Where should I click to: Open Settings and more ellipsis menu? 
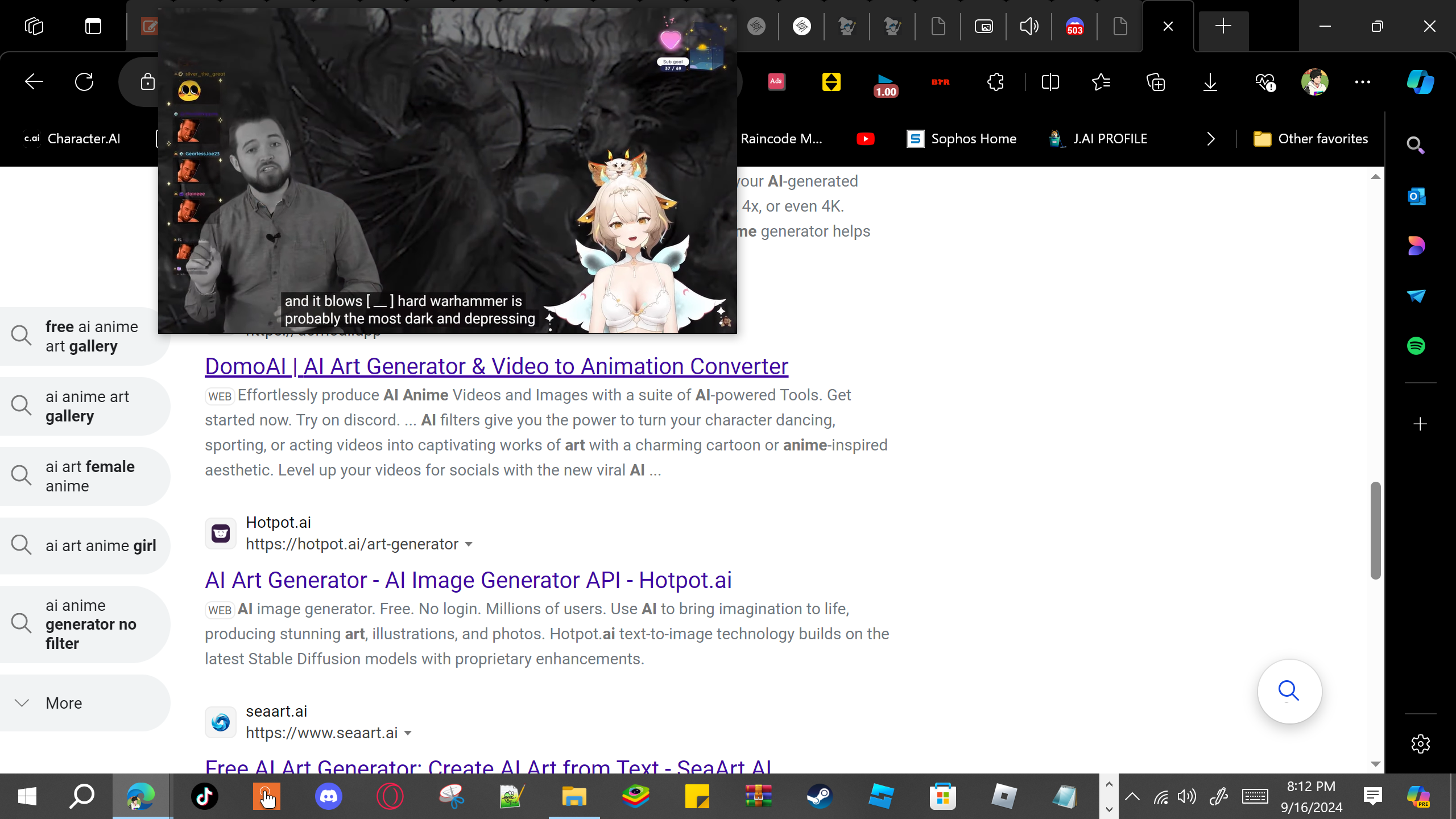(1363, 82)
